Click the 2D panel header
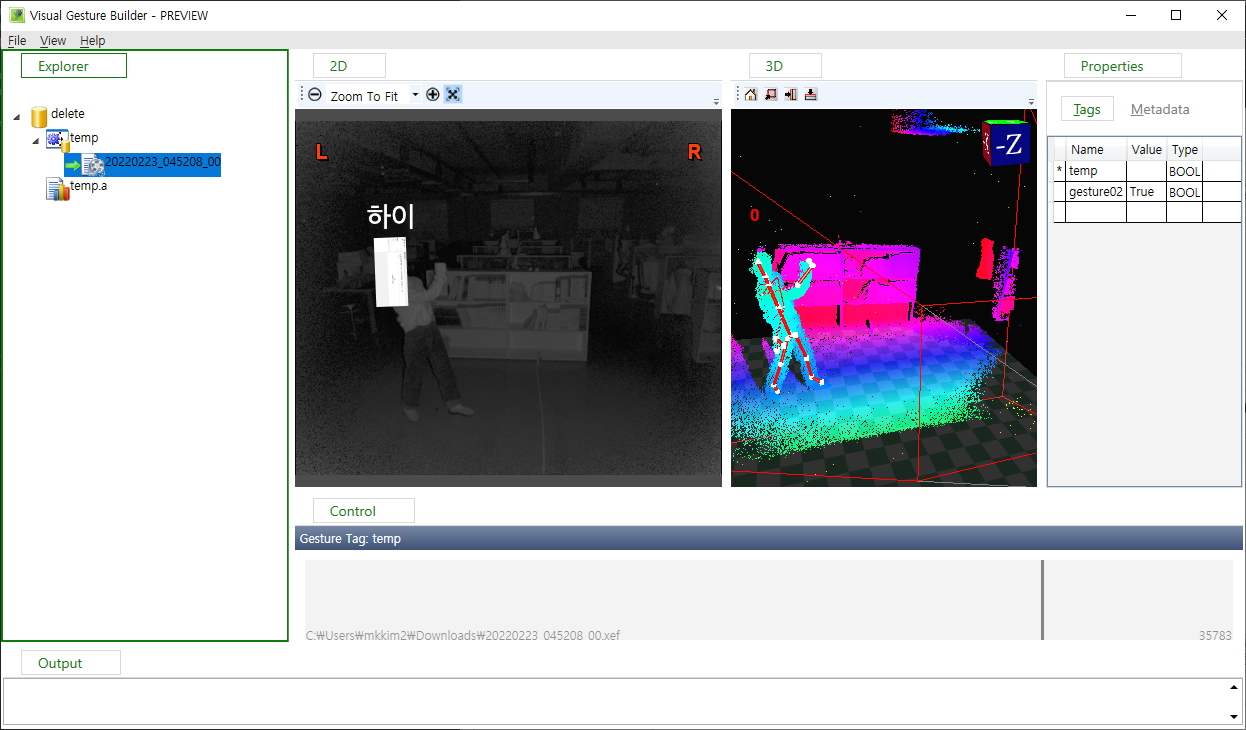Viewport: 1246px width, 730px height. 349,66
